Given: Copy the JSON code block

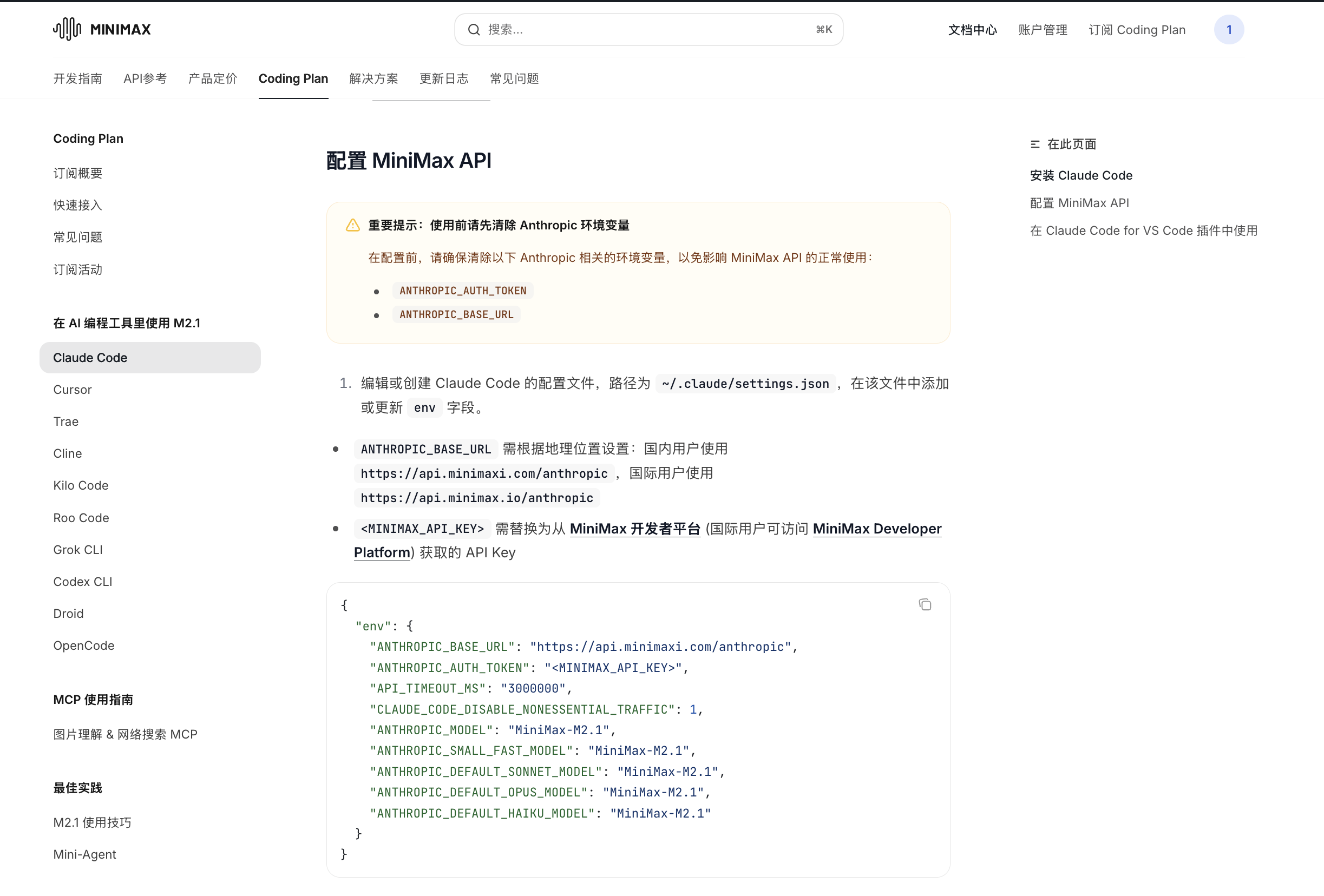Looking at the screenshot, I should tap(924, 604).
